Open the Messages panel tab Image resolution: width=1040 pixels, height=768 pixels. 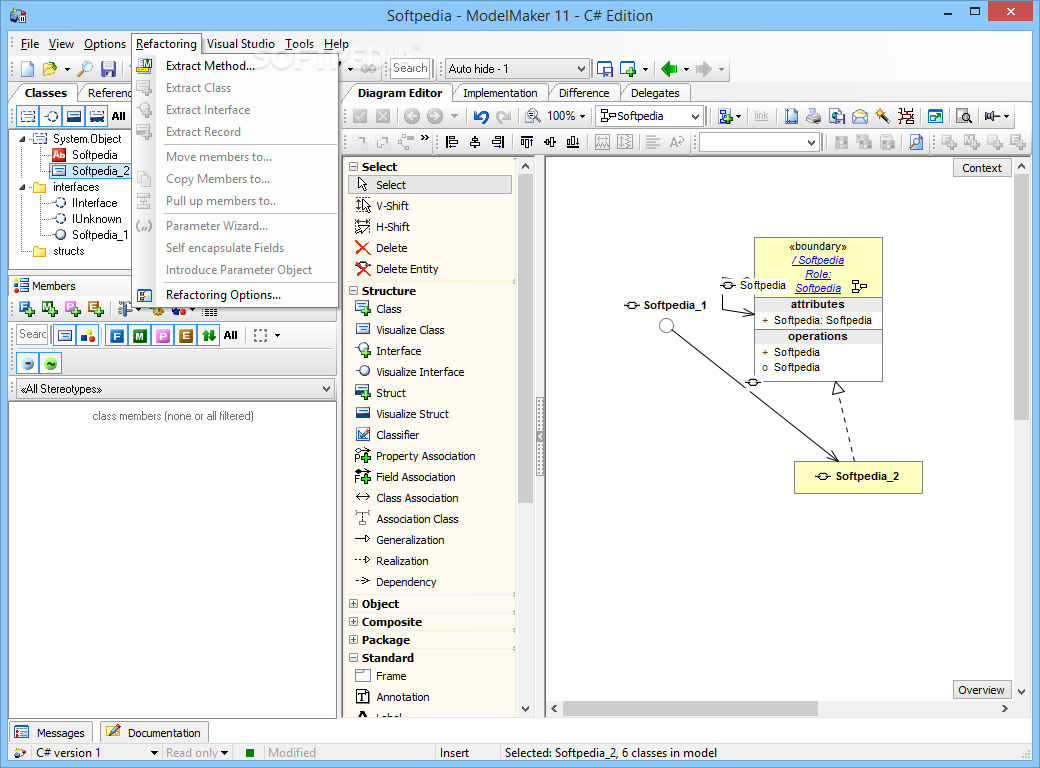[51, 733]
